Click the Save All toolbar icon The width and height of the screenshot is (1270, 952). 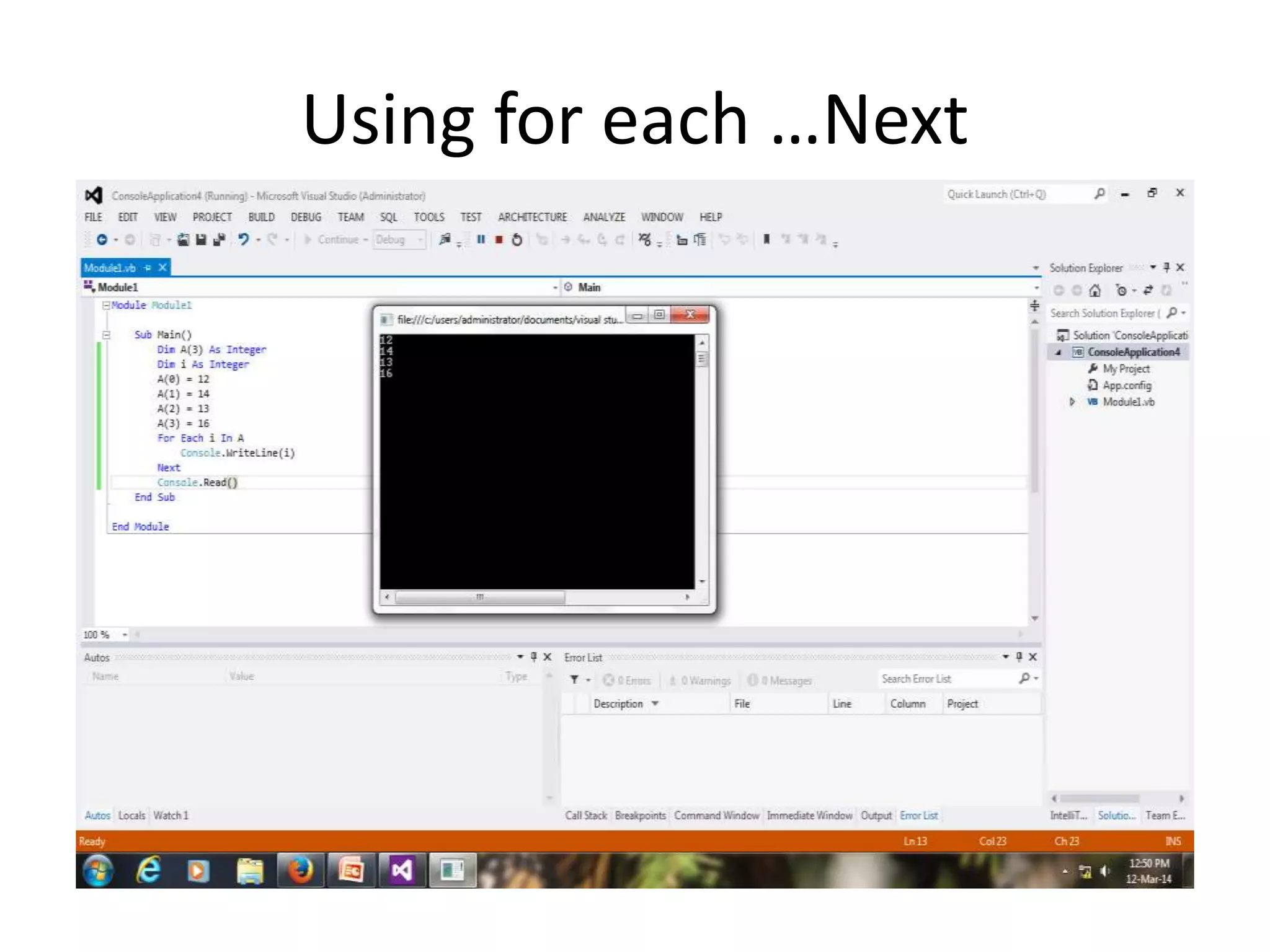coord(218,240)
